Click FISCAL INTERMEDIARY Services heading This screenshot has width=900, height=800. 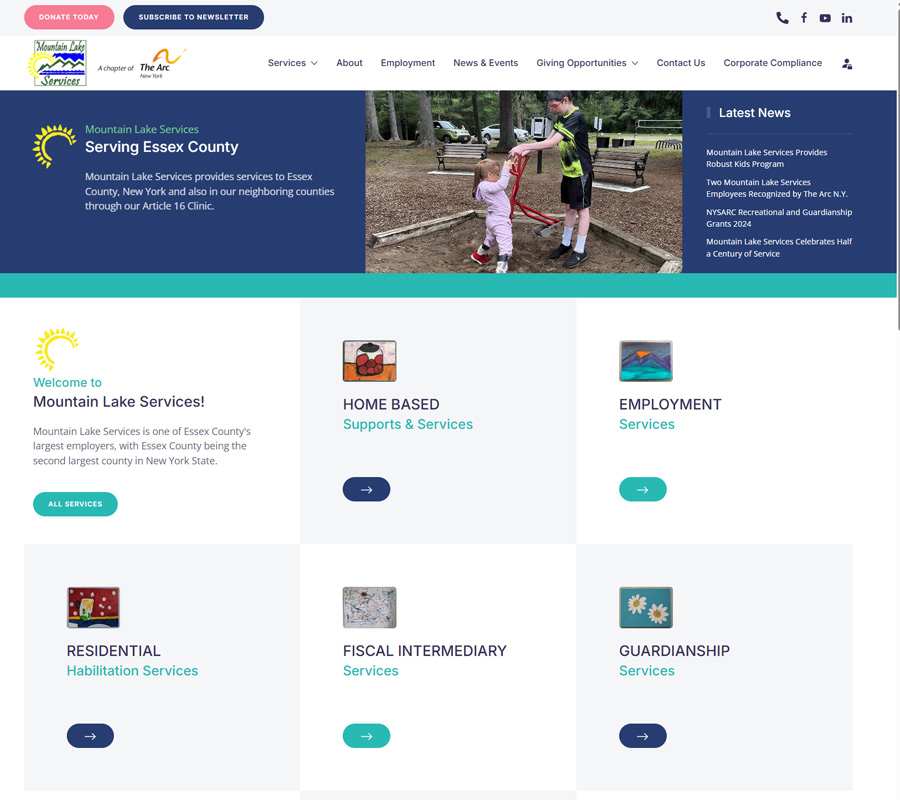click(x=425, y=661)
